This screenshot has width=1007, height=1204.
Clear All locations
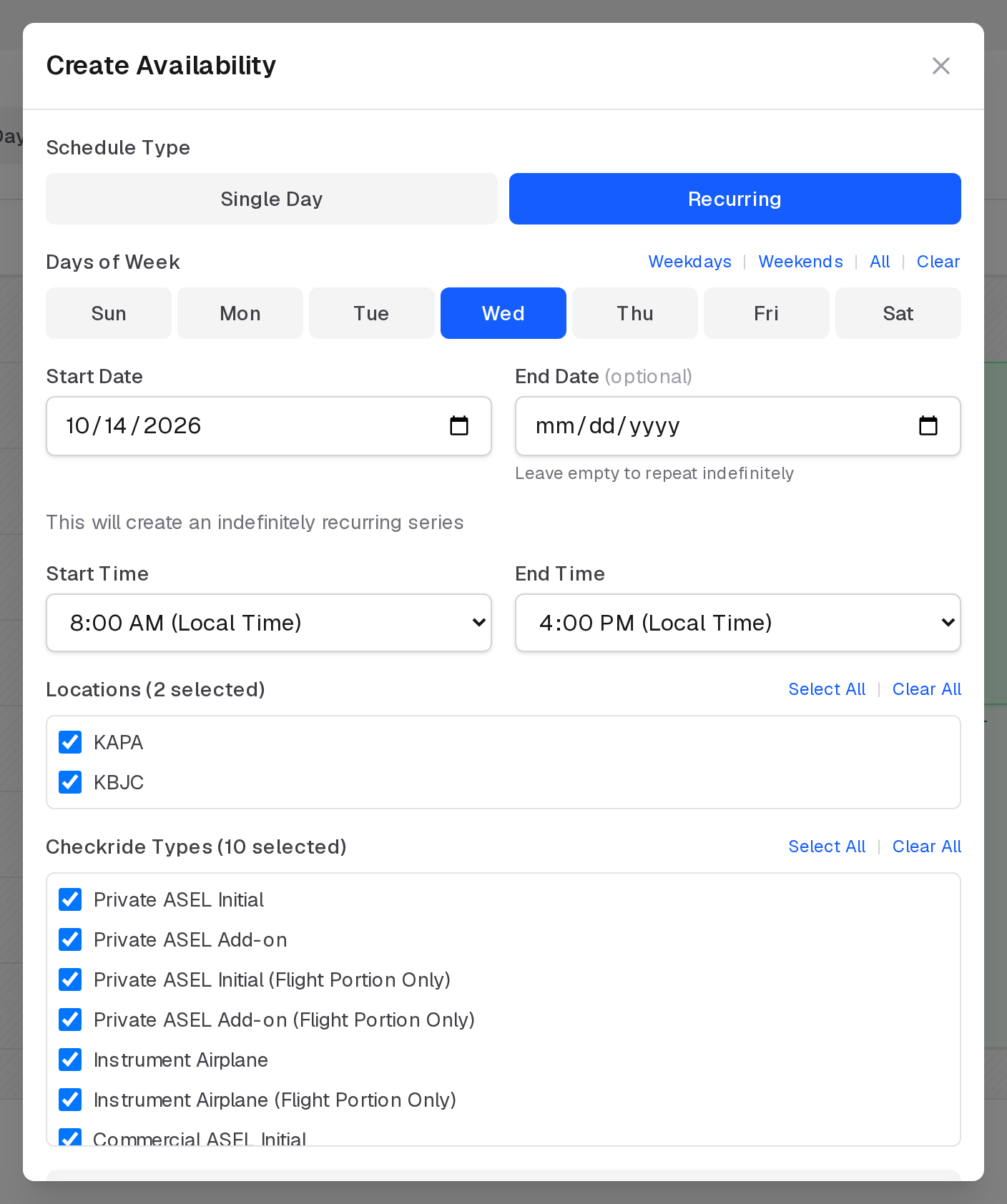point(927,689)
